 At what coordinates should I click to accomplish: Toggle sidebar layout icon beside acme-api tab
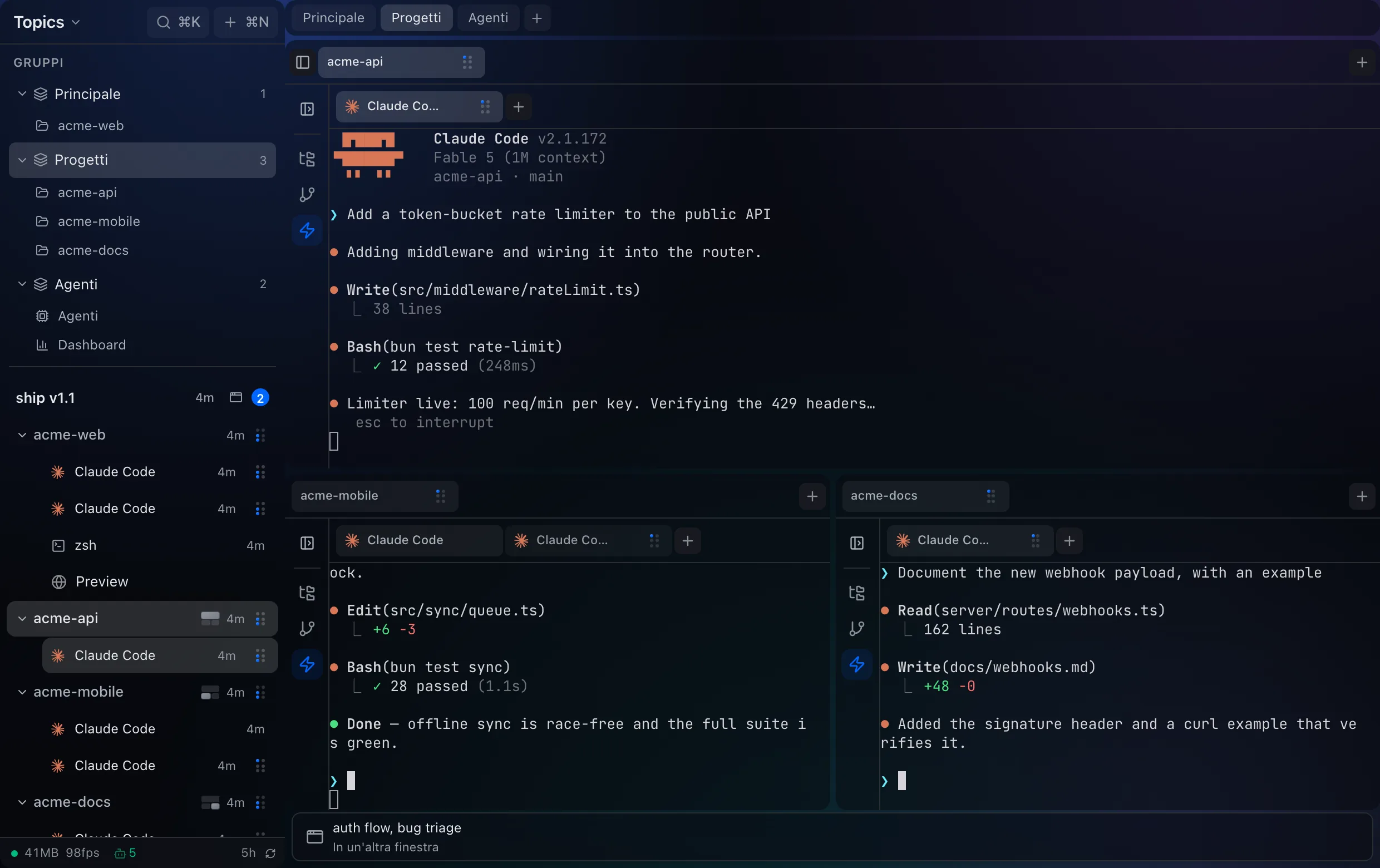pos(303,62)
